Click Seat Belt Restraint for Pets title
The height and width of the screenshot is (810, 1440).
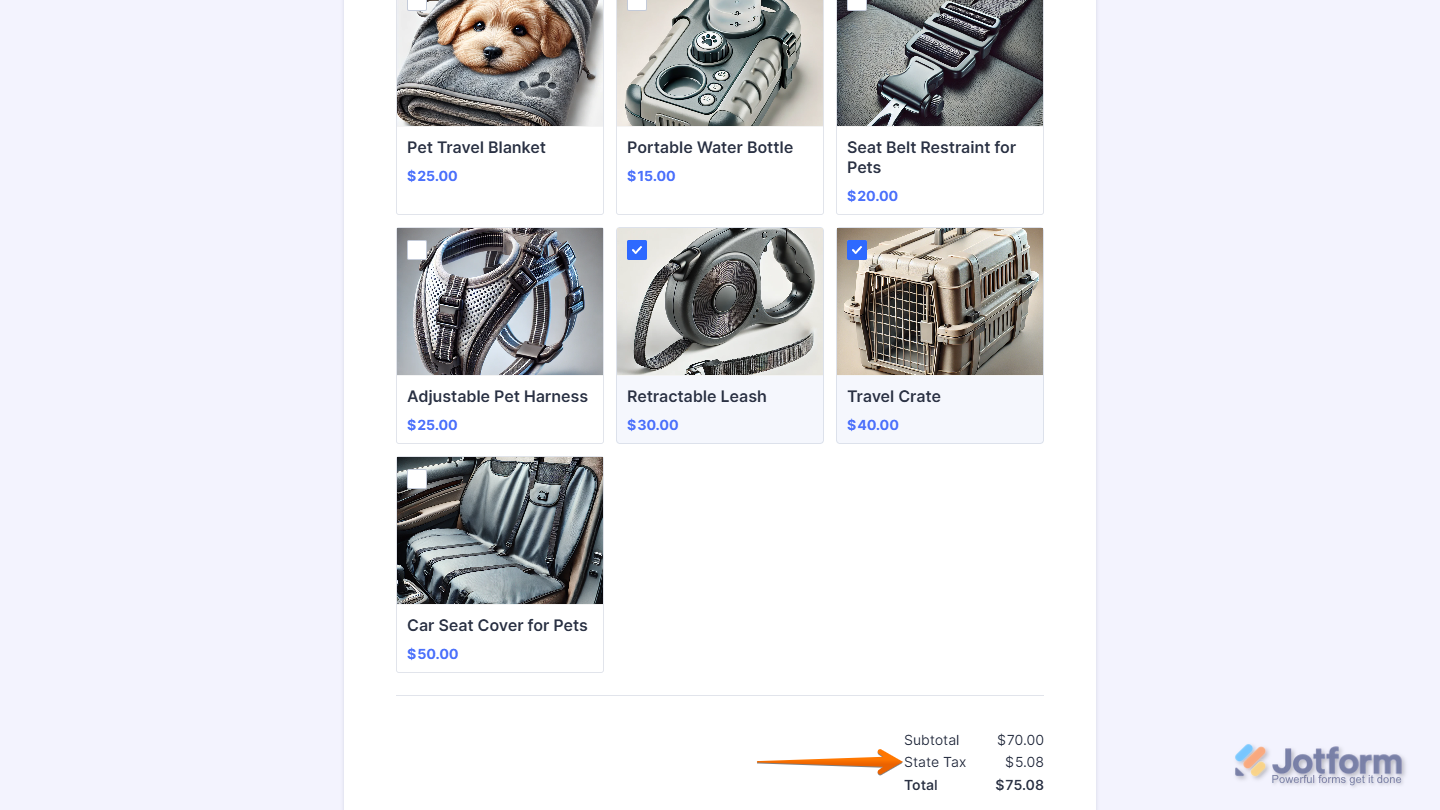(x=931, y=157)
